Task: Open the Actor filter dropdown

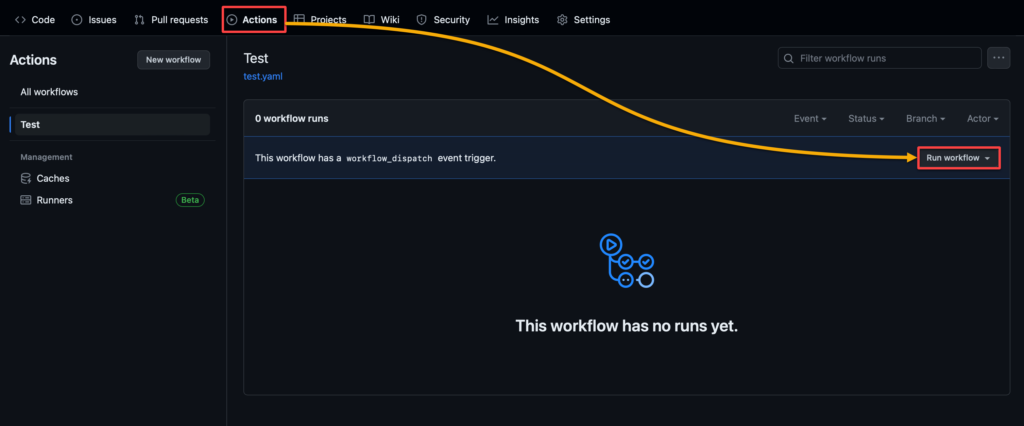Action: tap(983, 119)
